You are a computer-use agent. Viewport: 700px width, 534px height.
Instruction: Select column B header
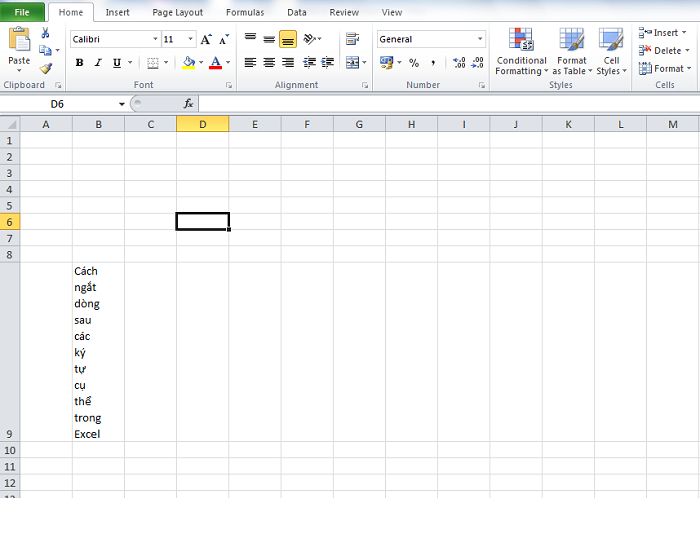98,124
